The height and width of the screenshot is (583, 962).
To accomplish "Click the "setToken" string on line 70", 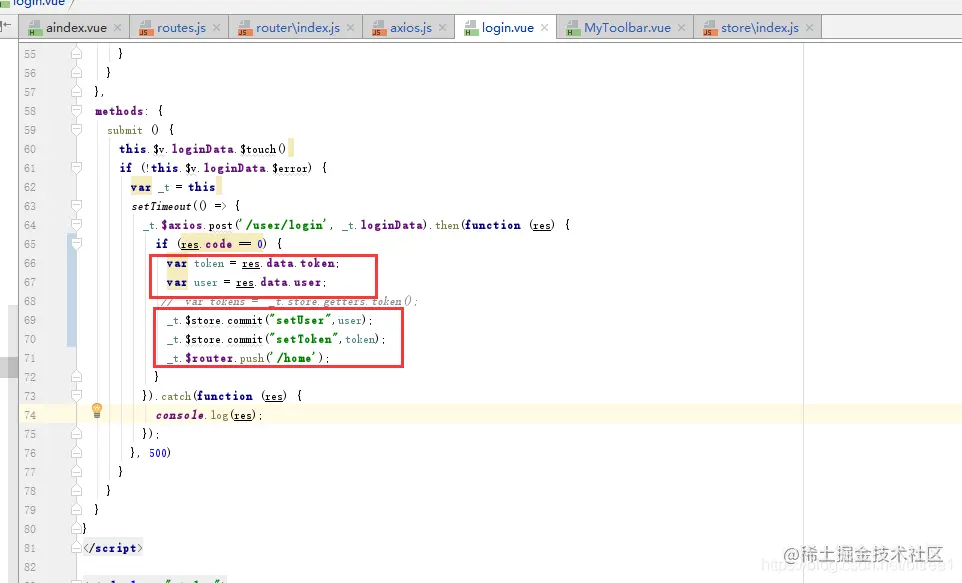I will pyautogui.click(x=304, y=339).
